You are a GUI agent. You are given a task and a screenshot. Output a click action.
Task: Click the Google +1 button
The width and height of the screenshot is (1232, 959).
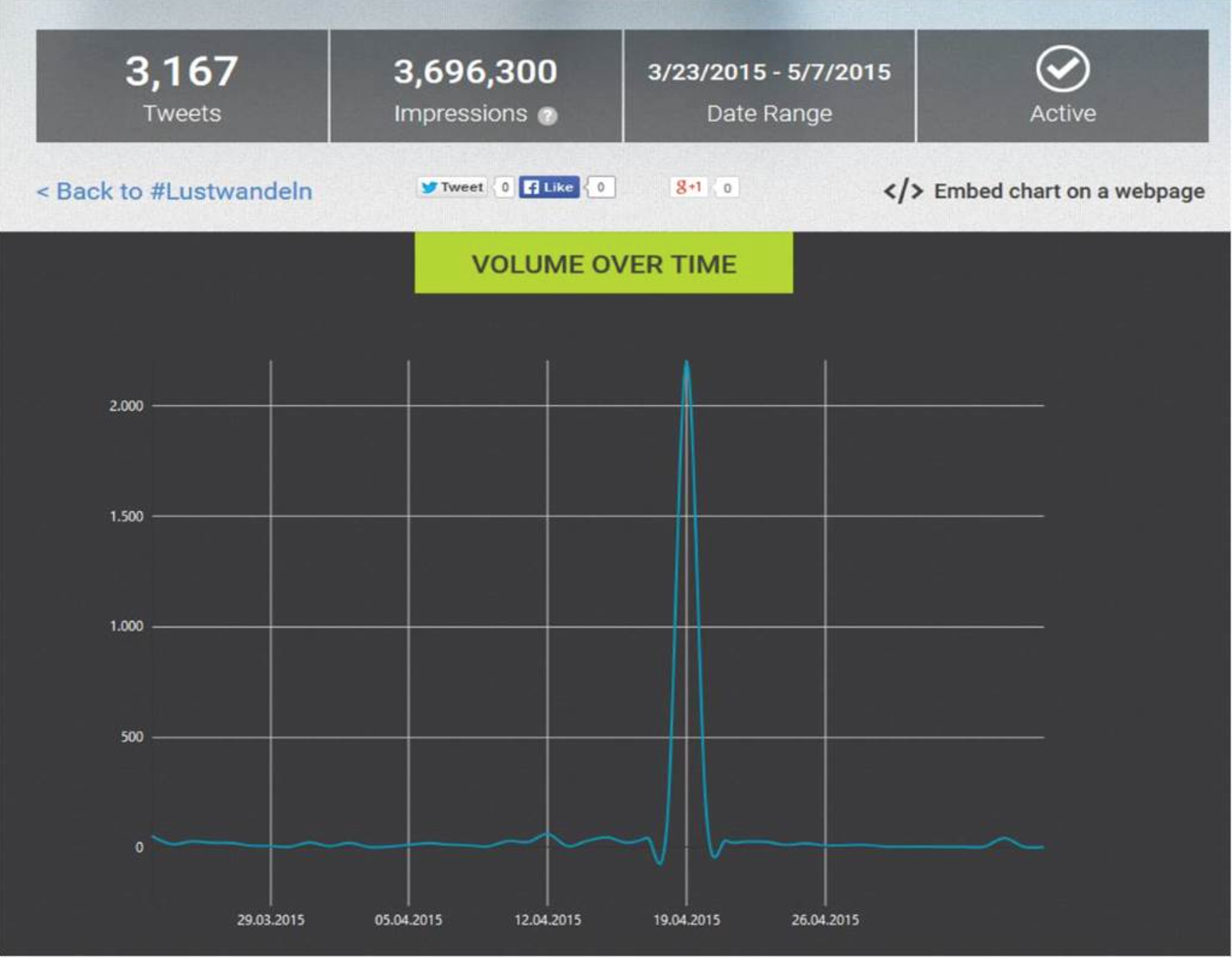(x=688, y=187)
